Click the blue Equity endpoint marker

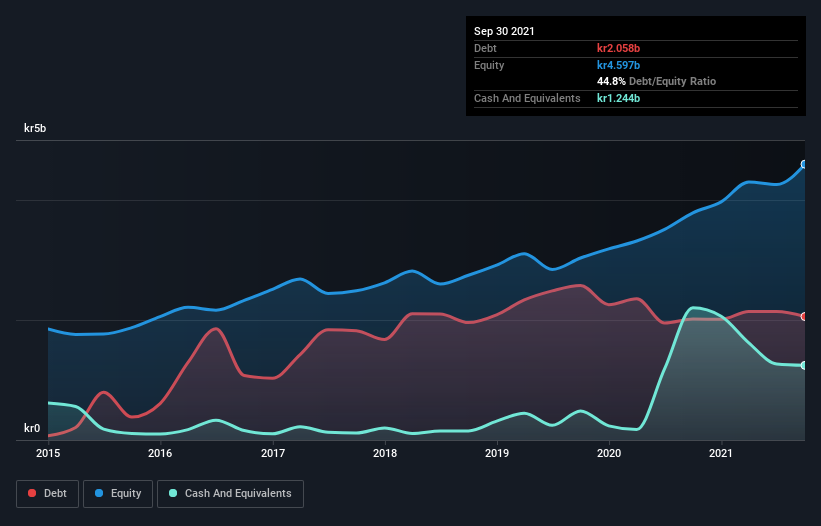click(x=804, y=164)
